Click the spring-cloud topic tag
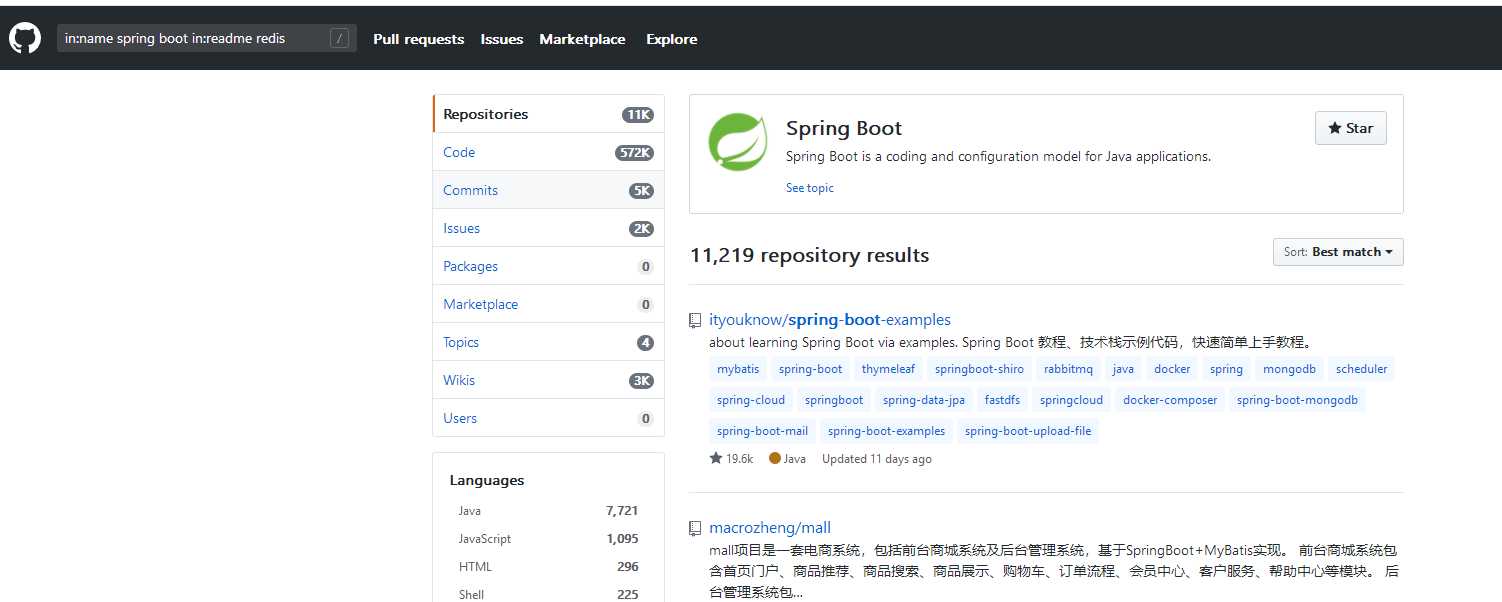 tap(751, 400)
